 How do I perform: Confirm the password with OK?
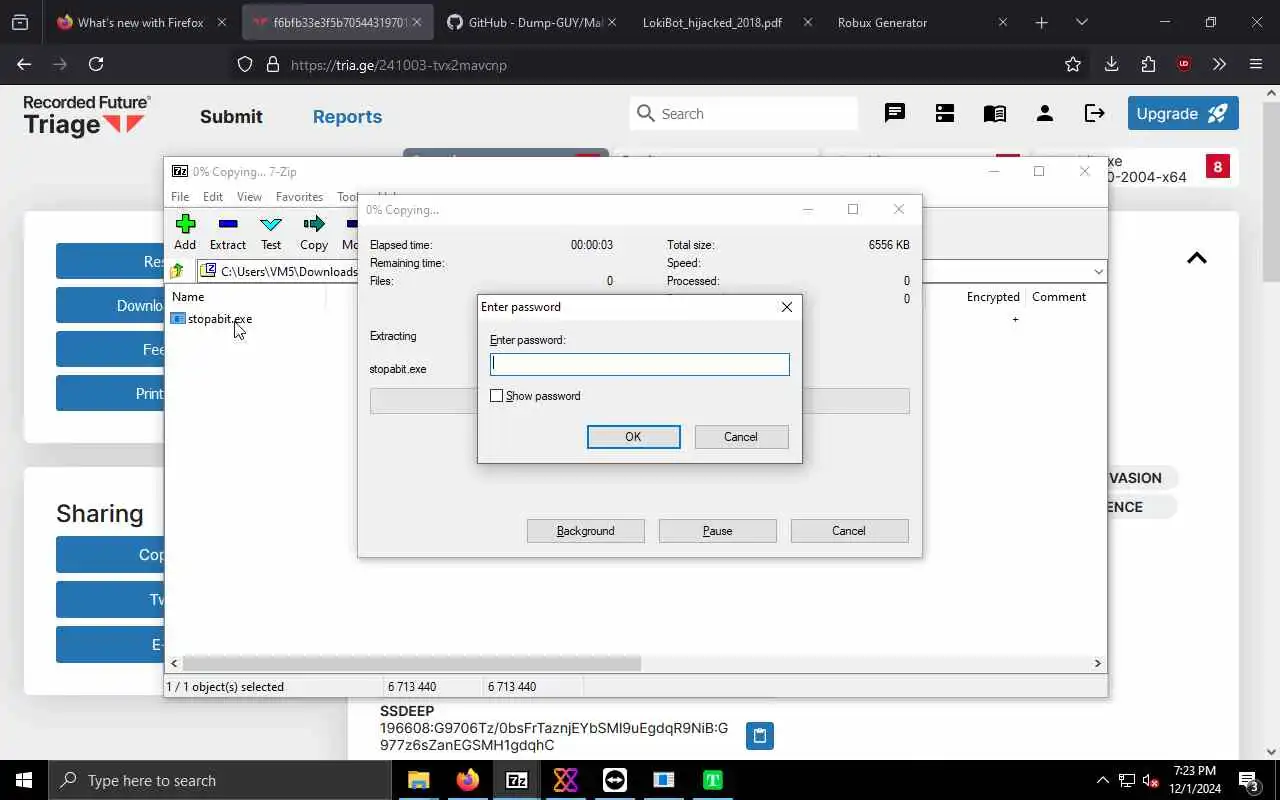click(x=634, y=437)
